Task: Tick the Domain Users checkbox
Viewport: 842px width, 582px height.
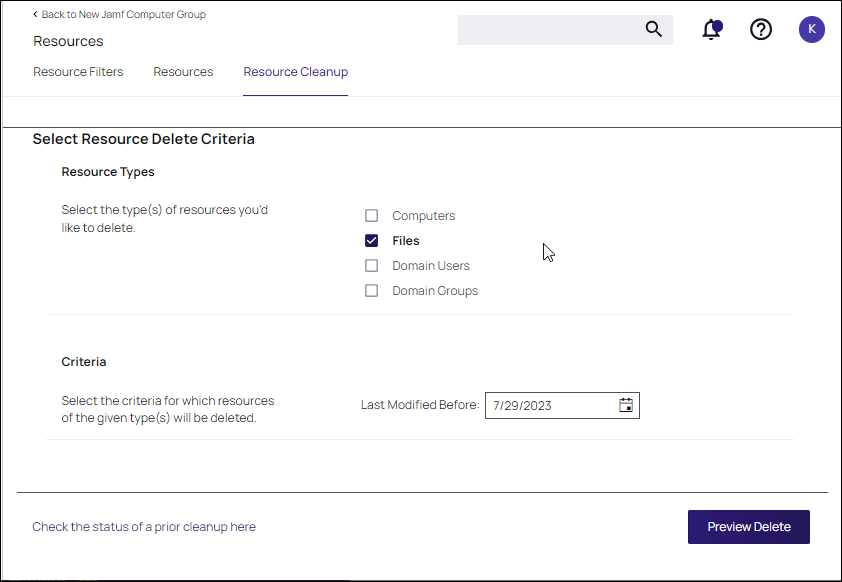Action: (372, 266)
